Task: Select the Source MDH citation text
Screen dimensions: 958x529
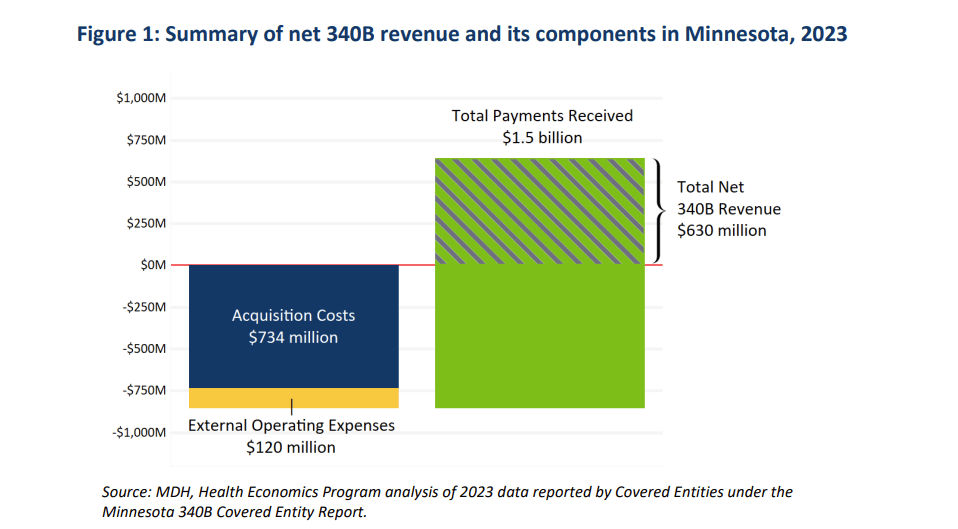Action: (x=447, y=502)
